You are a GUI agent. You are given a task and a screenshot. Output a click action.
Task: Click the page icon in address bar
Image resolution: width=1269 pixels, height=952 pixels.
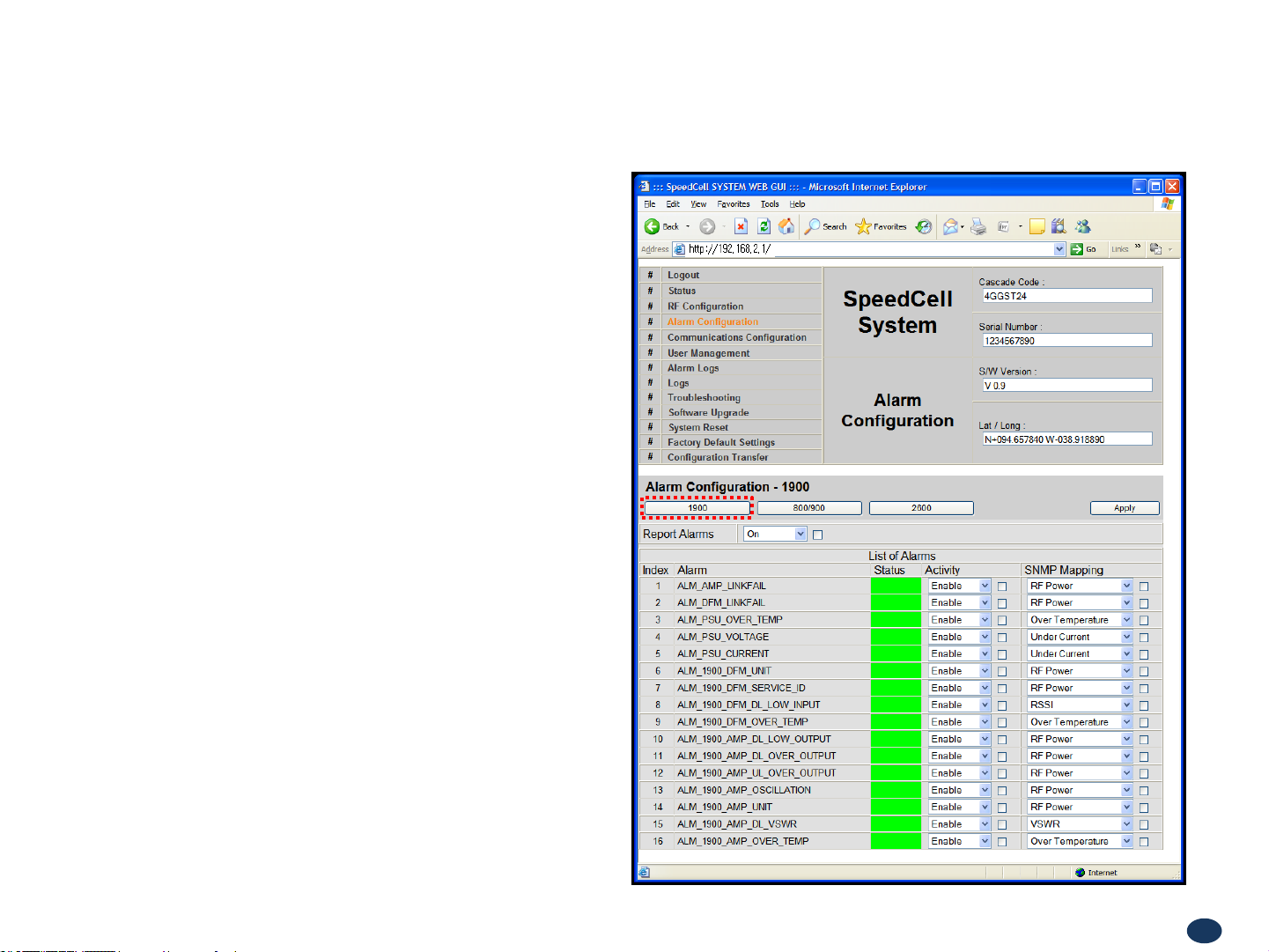[x=680, y=249]
